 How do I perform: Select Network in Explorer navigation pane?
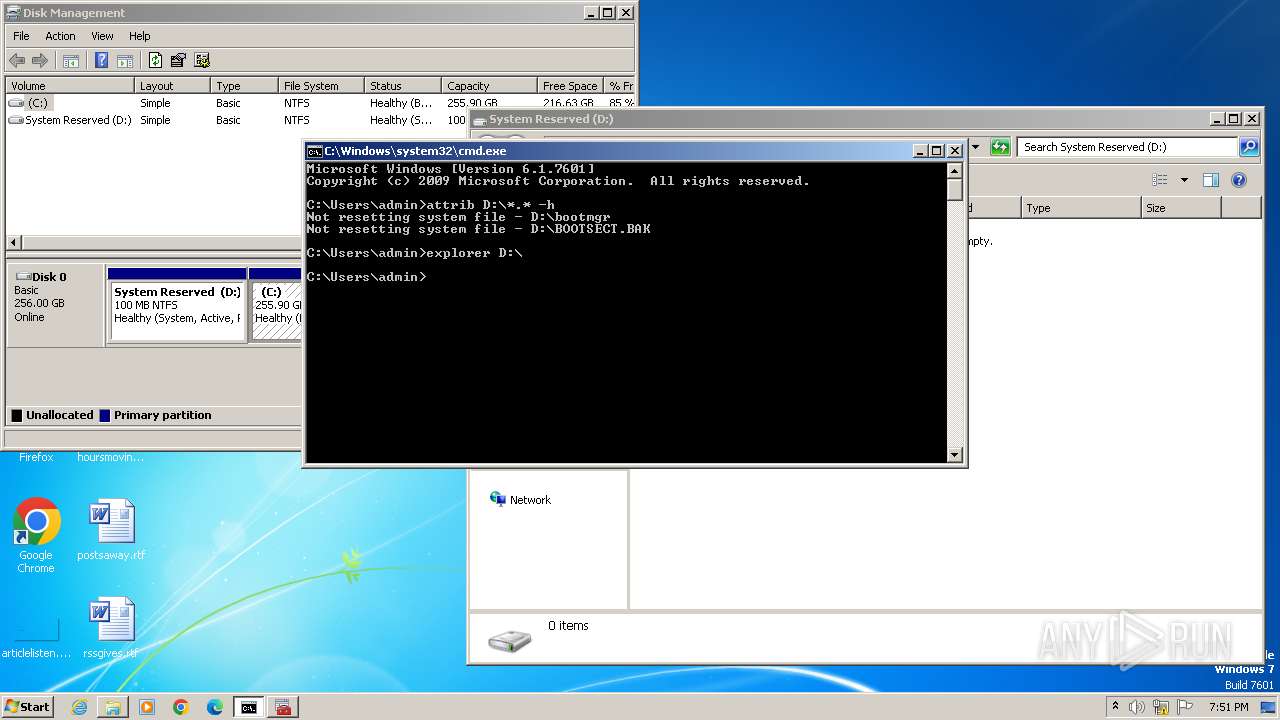click(x=520, y=500)
